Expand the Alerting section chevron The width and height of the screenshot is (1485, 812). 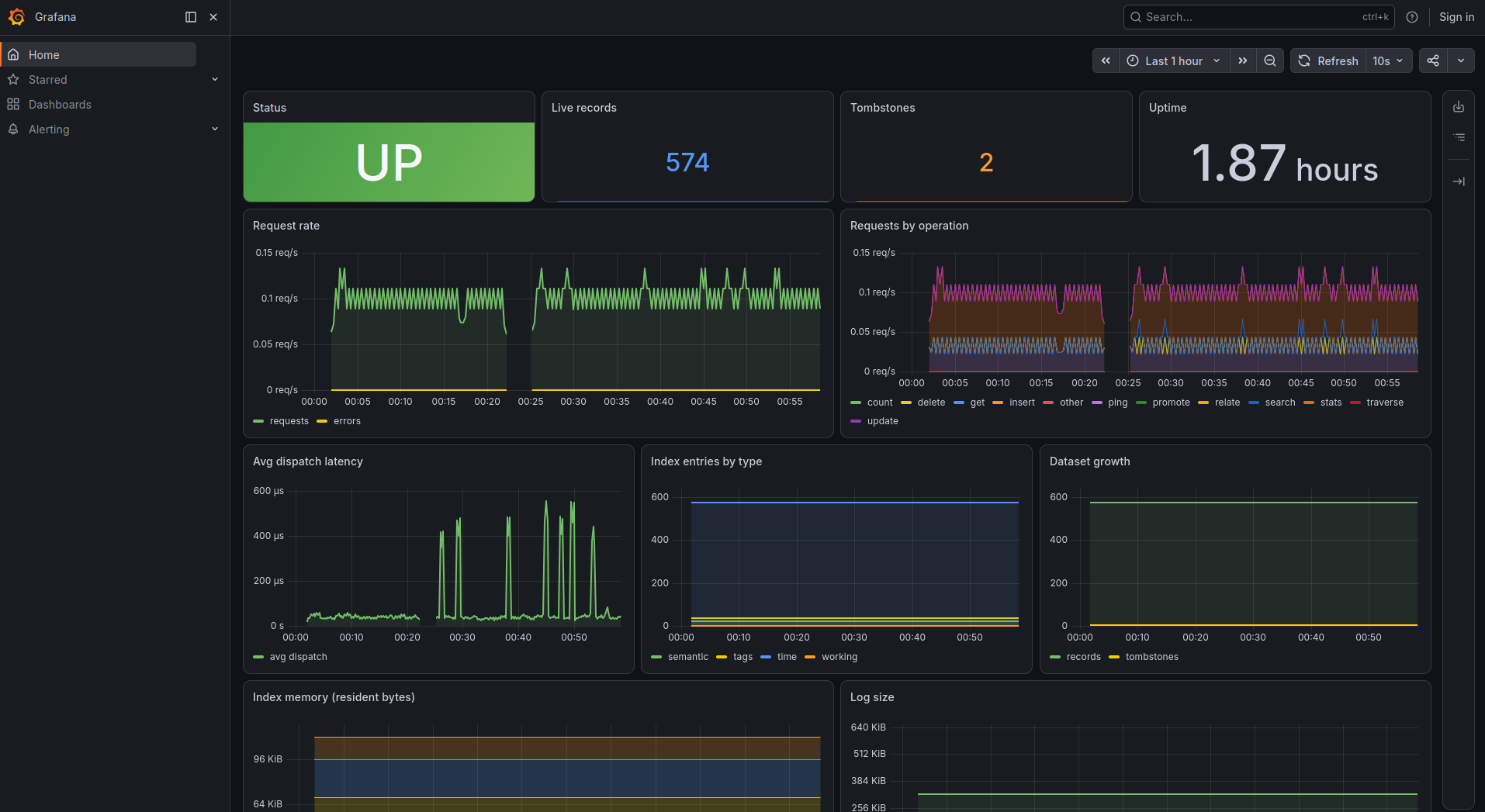215,129
